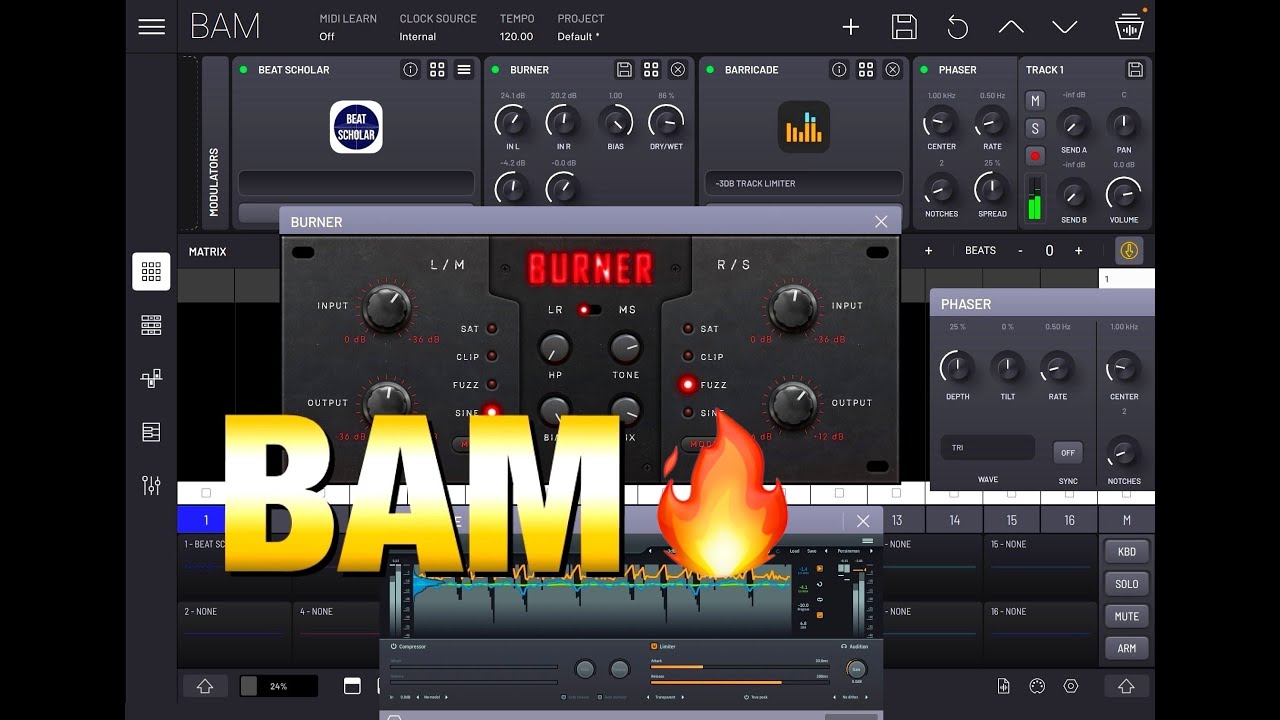Select pad tab 15
Viewport: 1280px width, 720px height.
[1012, 520]
